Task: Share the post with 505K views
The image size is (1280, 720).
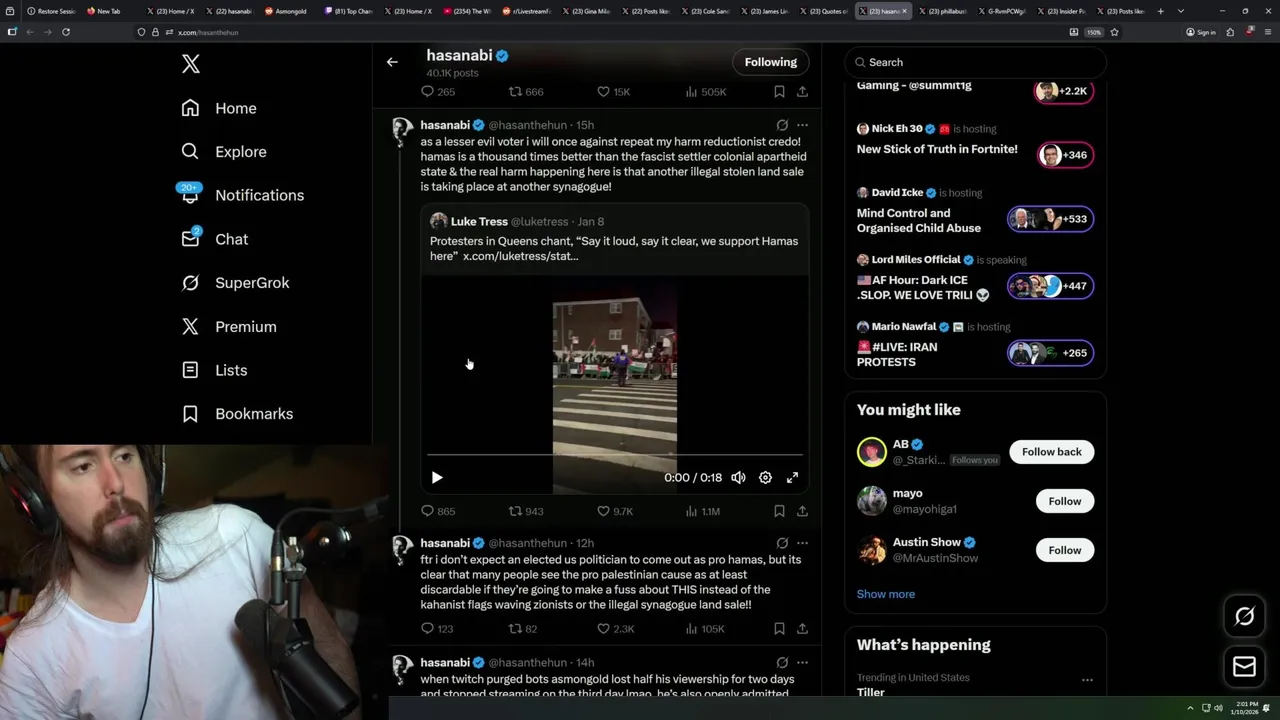Action: click(x=802, y=92)
